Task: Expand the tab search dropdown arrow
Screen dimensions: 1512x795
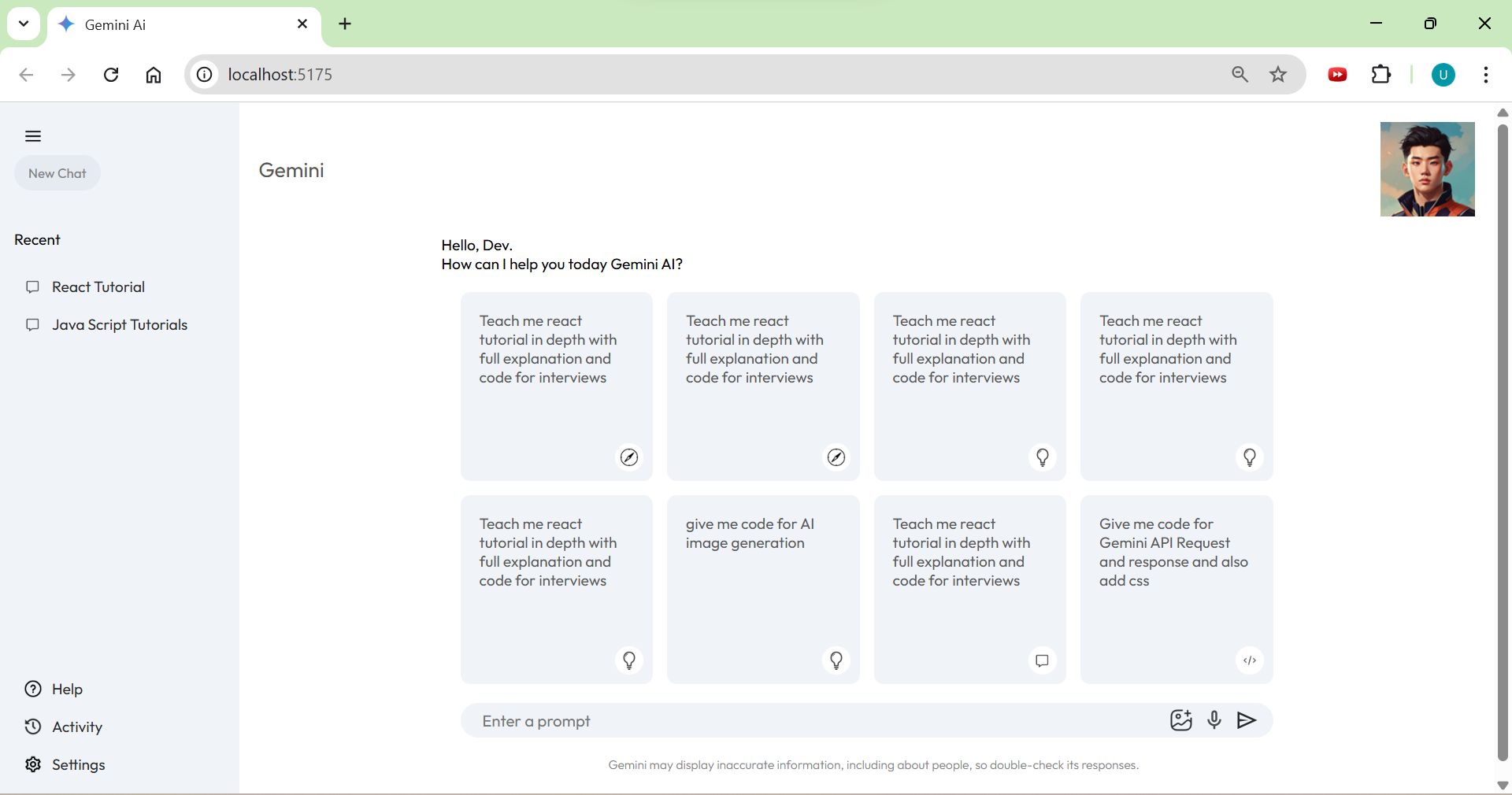Action: [24, 24]
